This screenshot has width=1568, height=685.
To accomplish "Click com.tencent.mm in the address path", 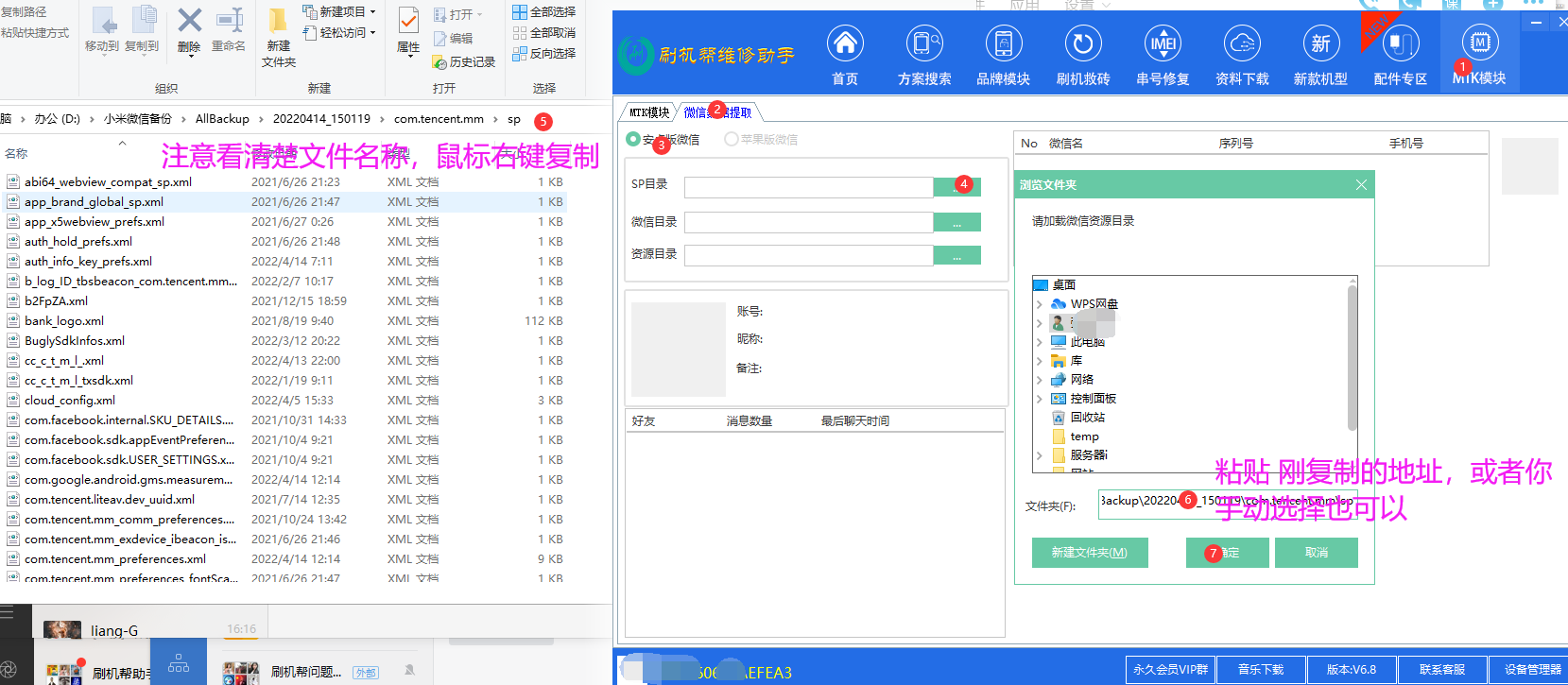I will click(x=439, y=119).
